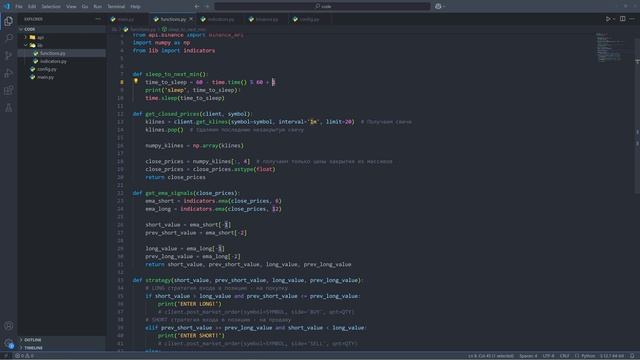Click print('ENTER LONG!') code line
640x360 pixels.
point(190,304)
